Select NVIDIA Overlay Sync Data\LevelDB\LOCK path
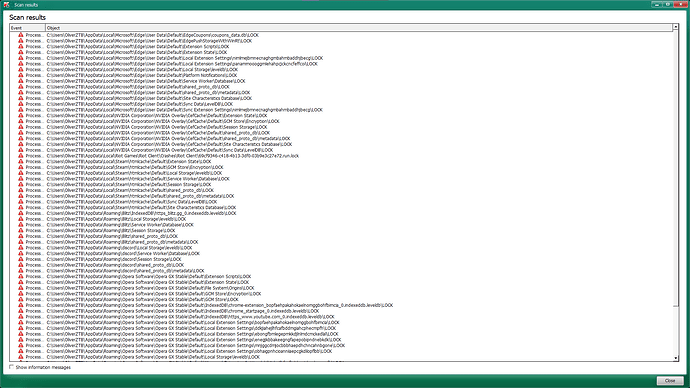Image resolution: width=690 pixels, height=388 pixels. (x=160, y=150)
